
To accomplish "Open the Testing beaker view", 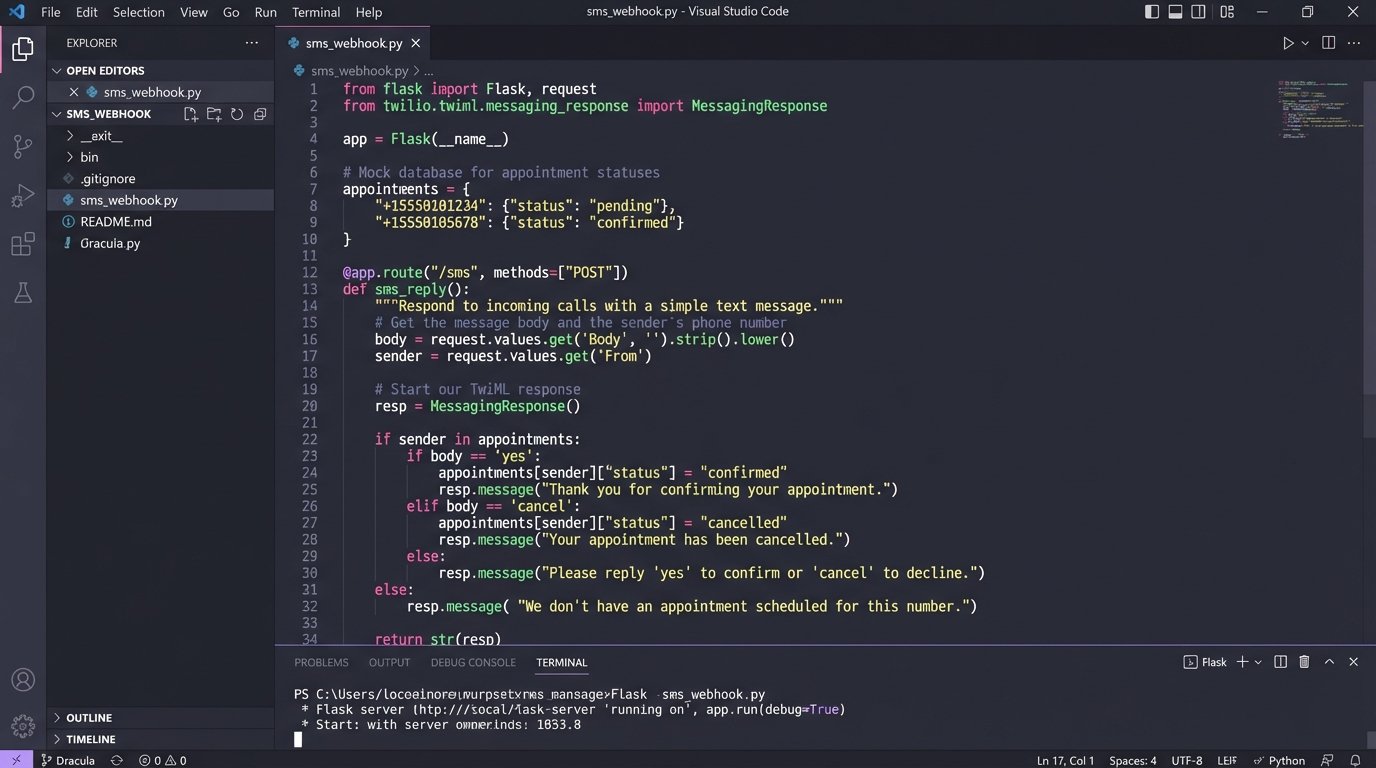I will pyautogui.click(x=22, y=292).
